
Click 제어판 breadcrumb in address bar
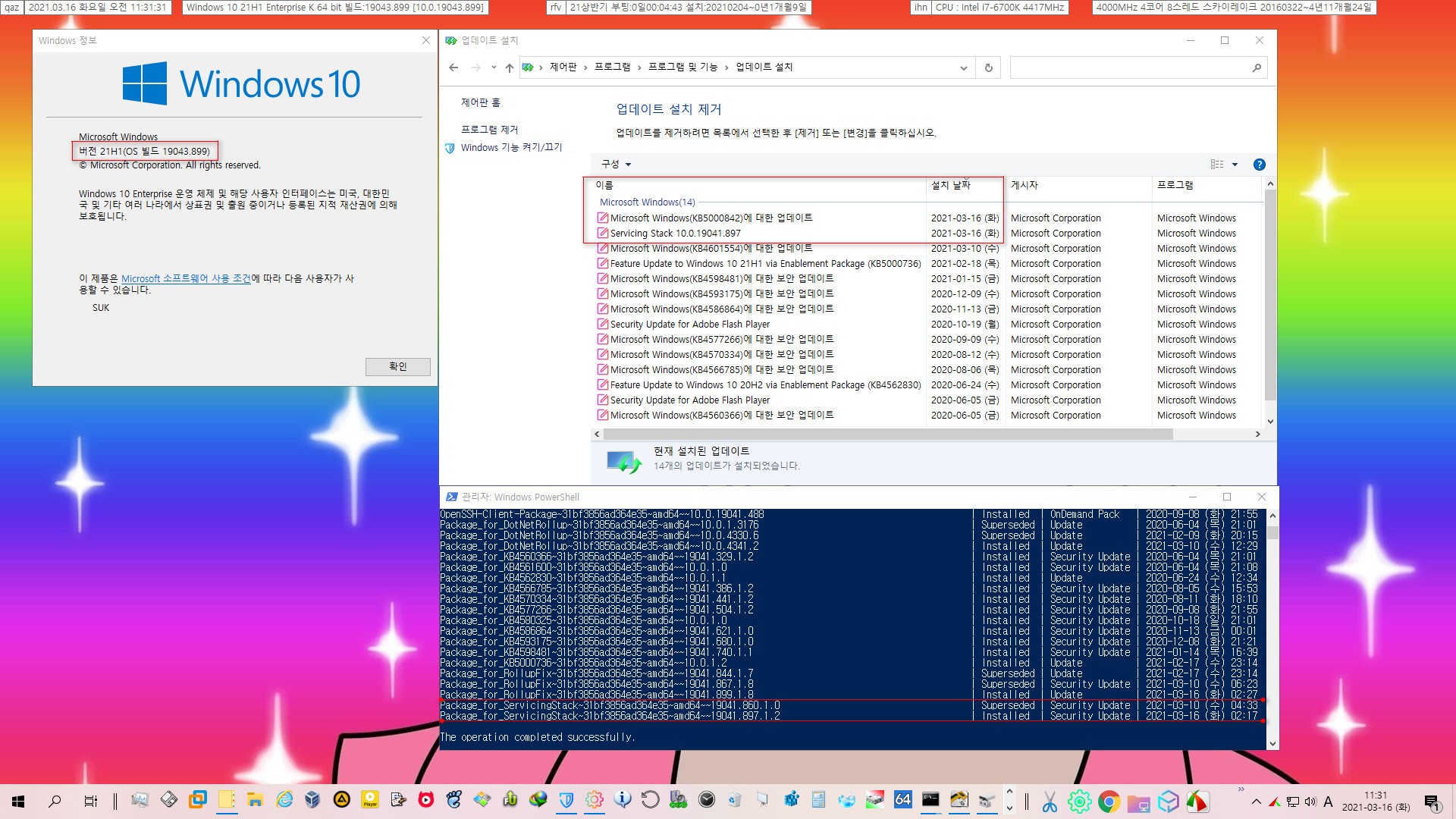pyautogui.click(x=563, y=67)
